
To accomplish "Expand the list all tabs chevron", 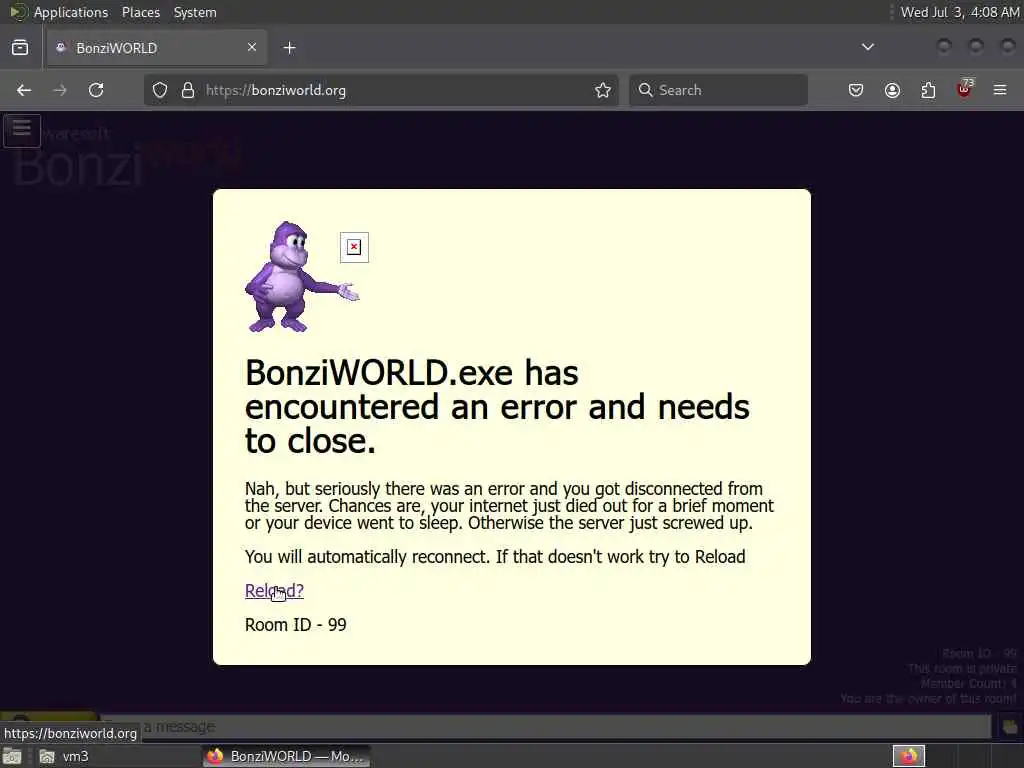I will pos(868,47).
